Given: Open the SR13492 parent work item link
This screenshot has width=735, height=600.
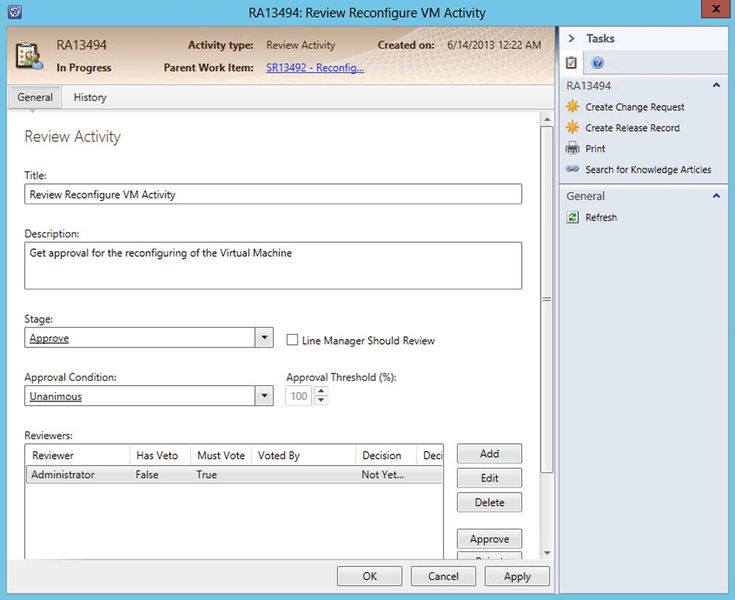Looking at the screenshot, I should click(315, 68).
